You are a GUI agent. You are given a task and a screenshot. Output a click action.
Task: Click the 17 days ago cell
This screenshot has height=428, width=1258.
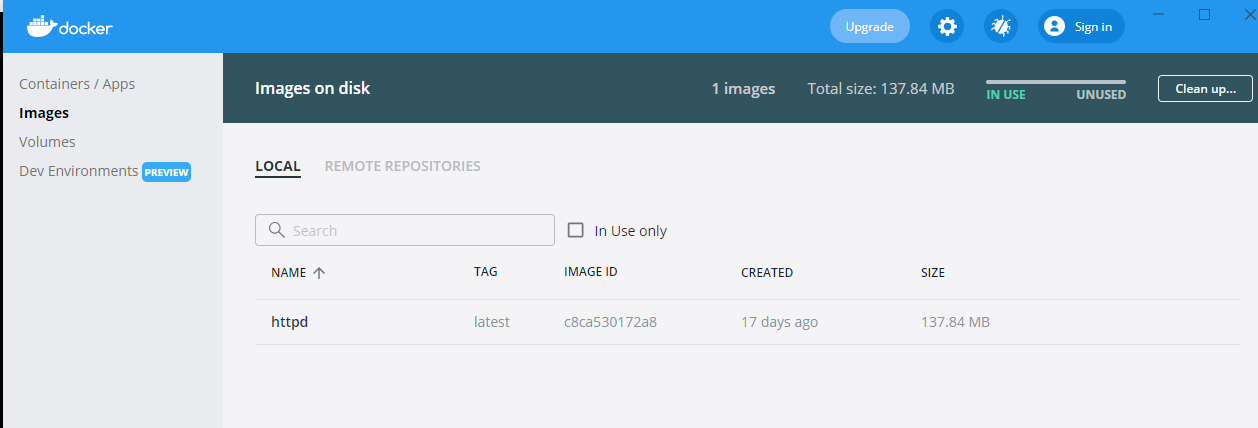pyautogui.click(x=779, y=322)
